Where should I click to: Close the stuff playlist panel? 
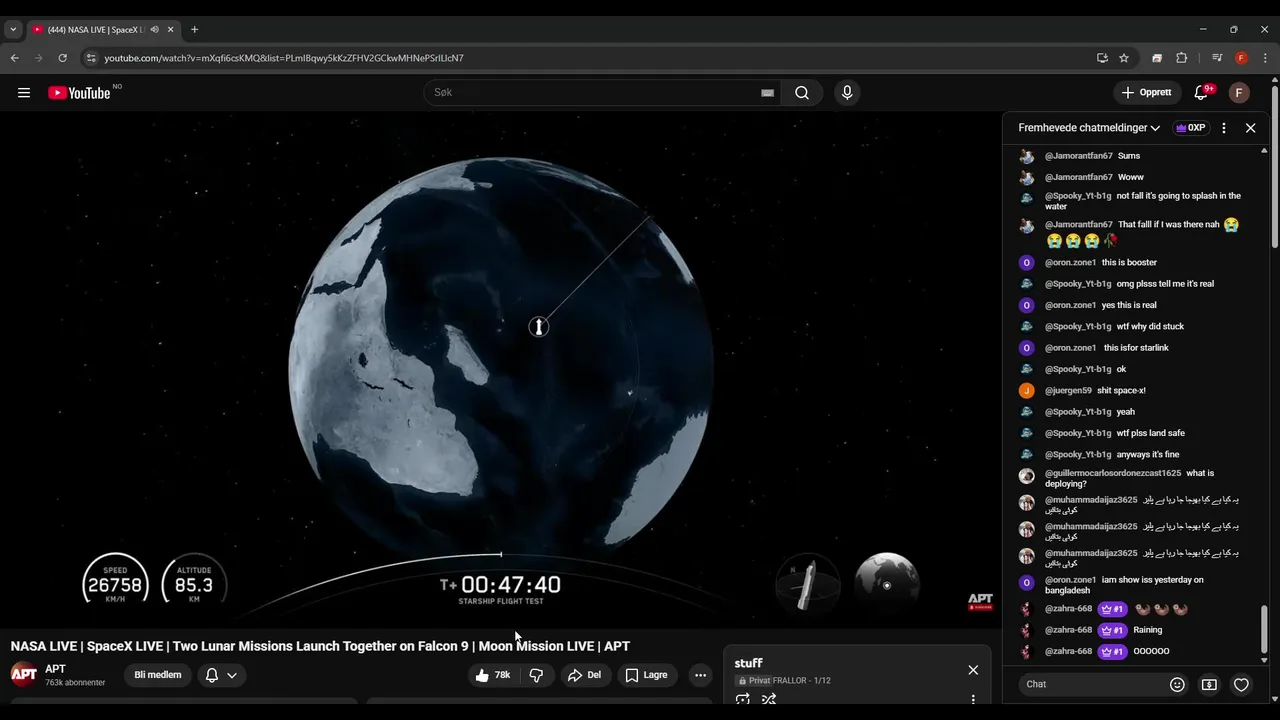(973, 670)
